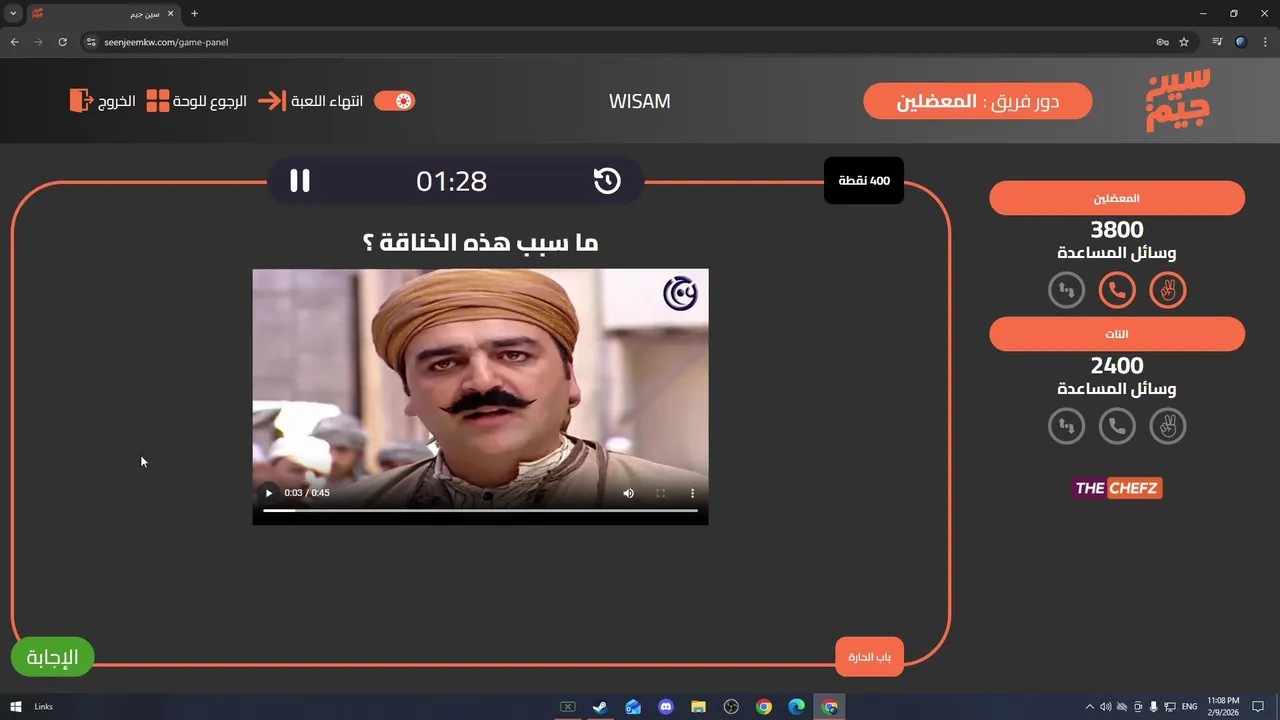Image resolution: width=1280 pixels, height=720 pixels.
Task: Open Steam from the taskbar
Action: click(600, 707)
